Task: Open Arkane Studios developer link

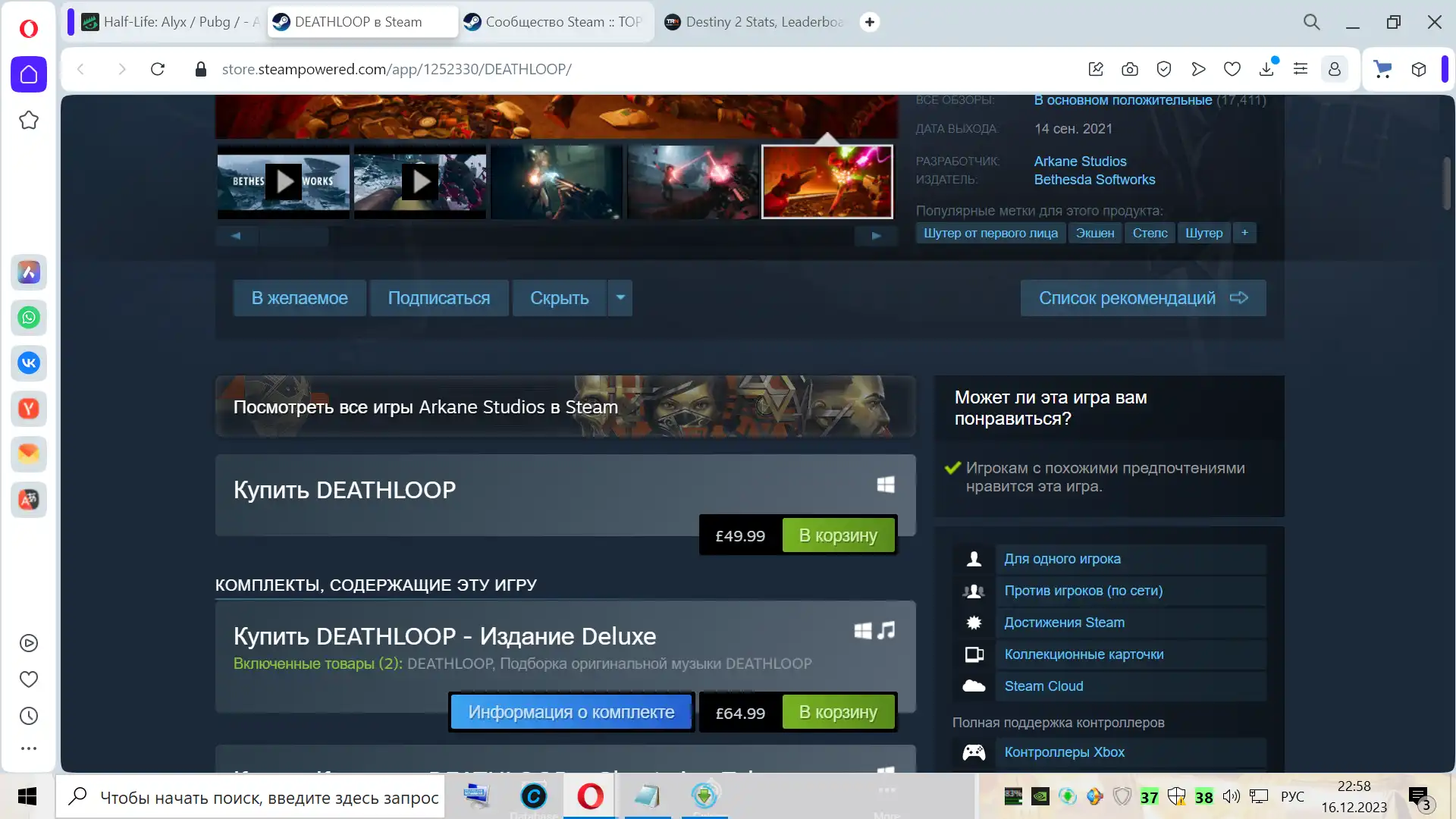Action: tap(1080, 162)
